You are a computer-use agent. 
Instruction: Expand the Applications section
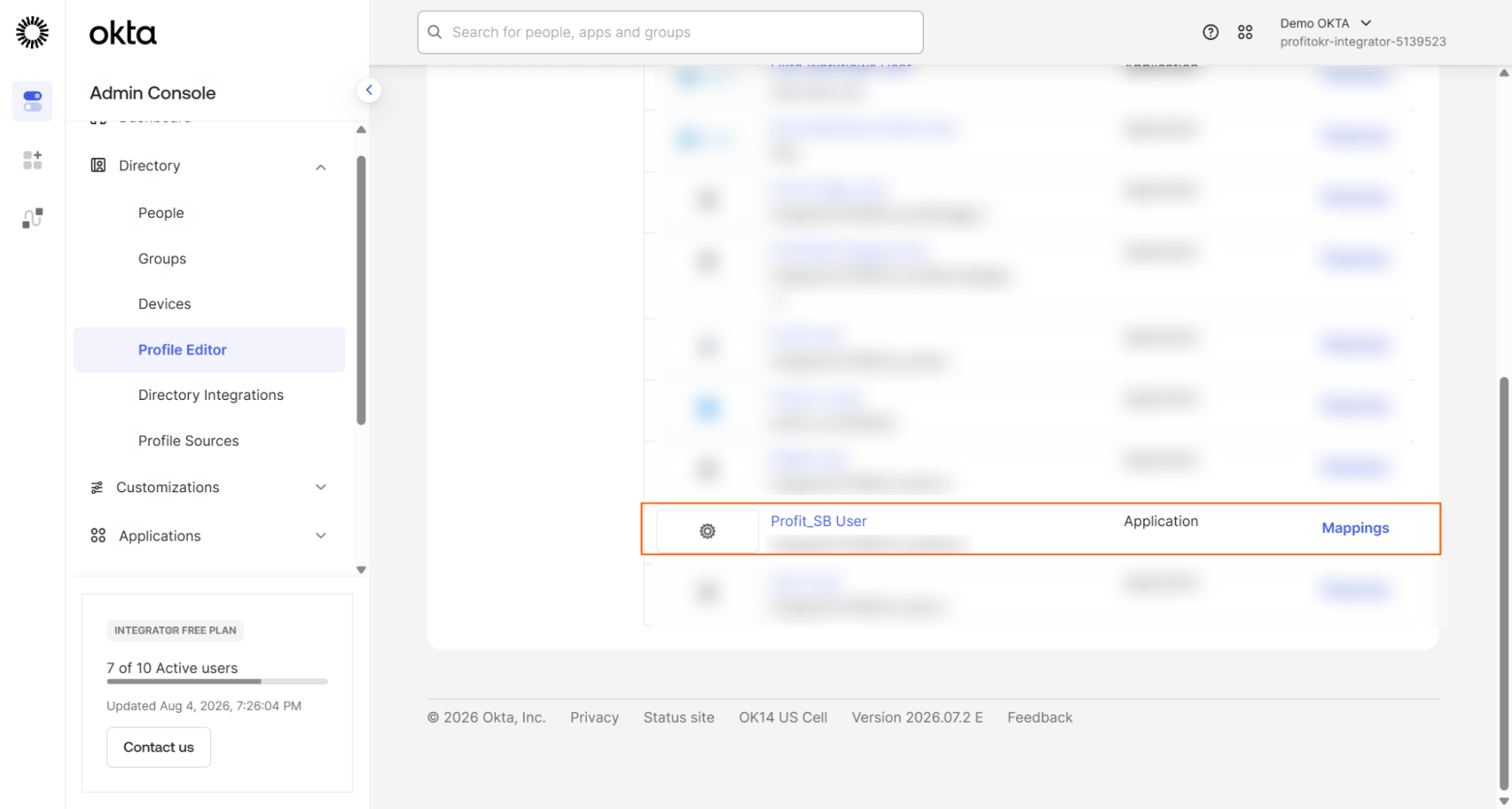[321, 536]
